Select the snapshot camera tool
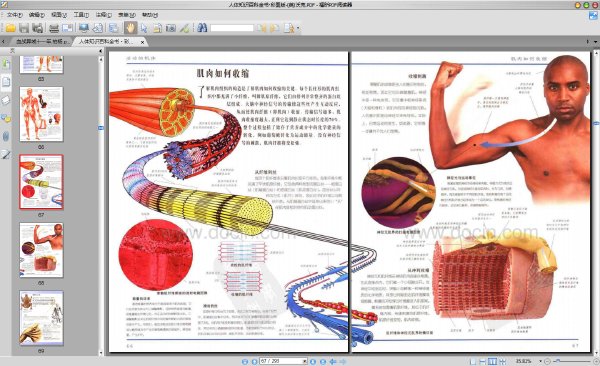 171,28
